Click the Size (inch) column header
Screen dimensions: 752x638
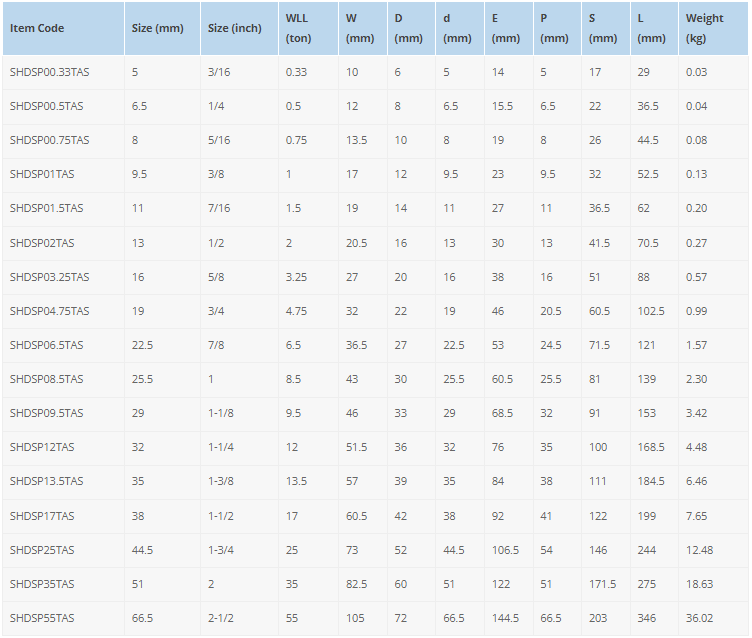click(x=234, y=28)
